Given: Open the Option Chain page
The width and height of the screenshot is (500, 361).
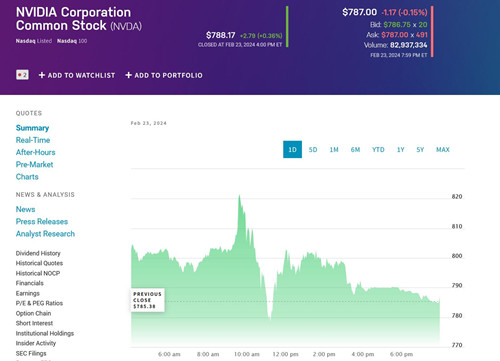Looking at the screenshot, I should point(33,313).
